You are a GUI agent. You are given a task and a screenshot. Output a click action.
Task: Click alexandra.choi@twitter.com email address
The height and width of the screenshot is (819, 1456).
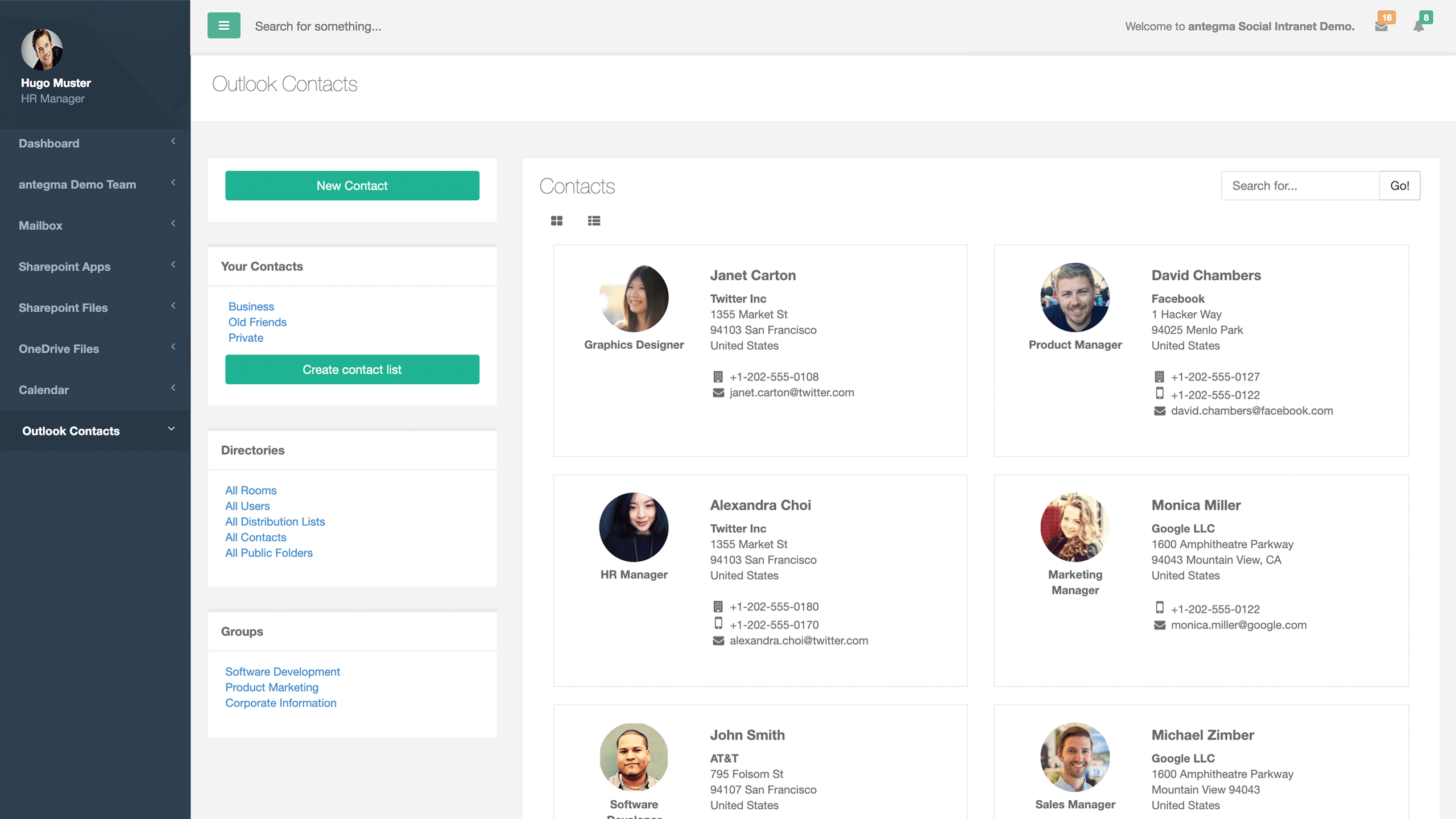point(799,640)
